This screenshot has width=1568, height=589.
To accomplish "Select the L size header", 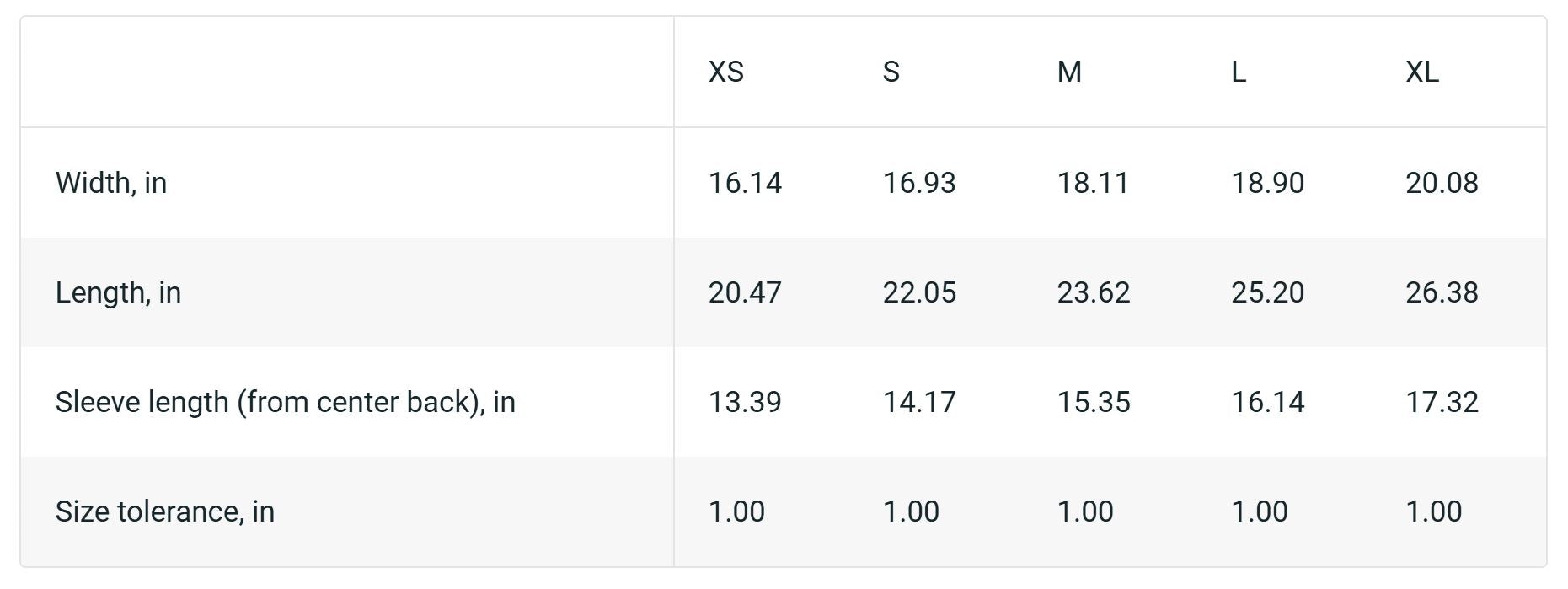I will [1239, 72].
